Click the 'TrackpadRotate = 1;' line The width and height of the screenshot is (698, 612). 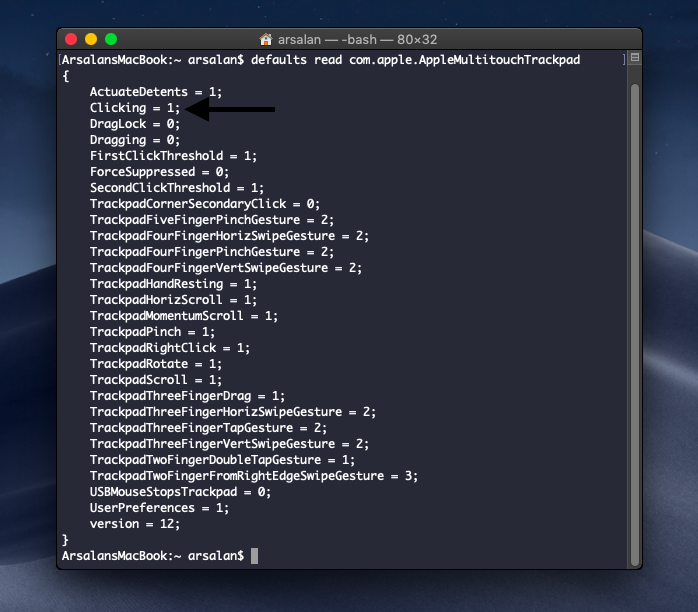coord(156,364)
